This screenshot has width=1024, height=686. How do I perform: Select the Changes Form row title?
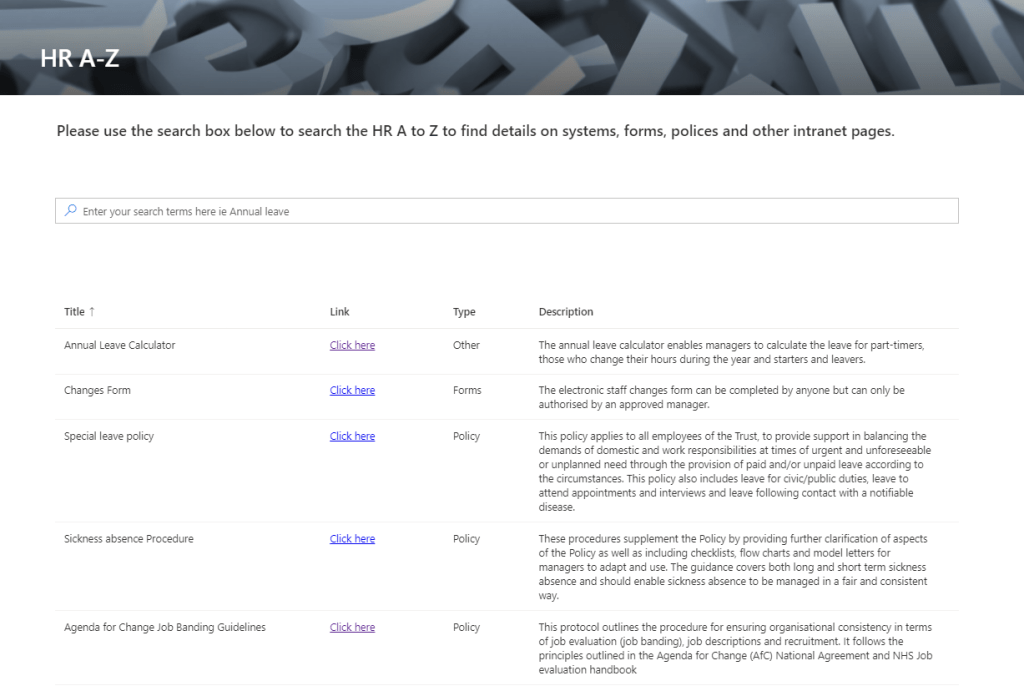pos(97,390)
